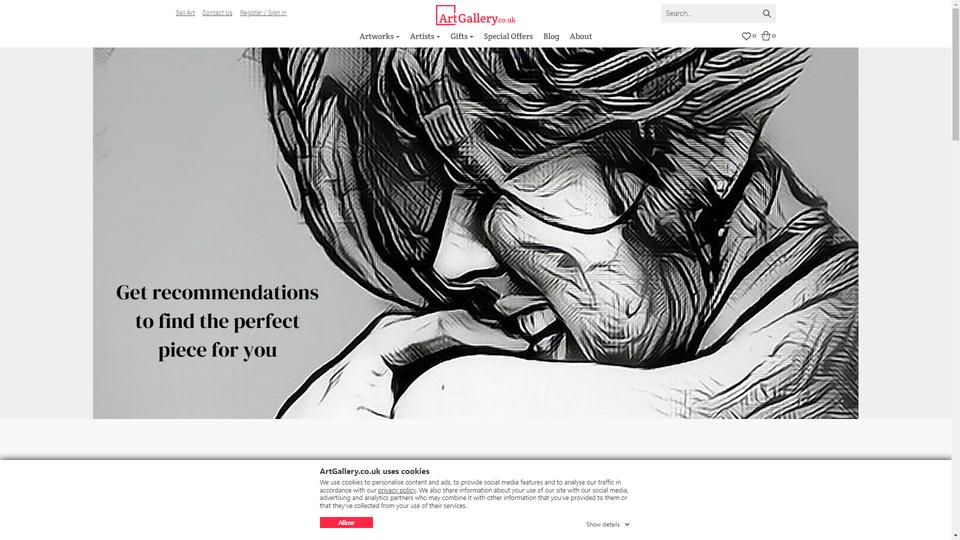Click the Register / Sign in link

coord(263,13)
